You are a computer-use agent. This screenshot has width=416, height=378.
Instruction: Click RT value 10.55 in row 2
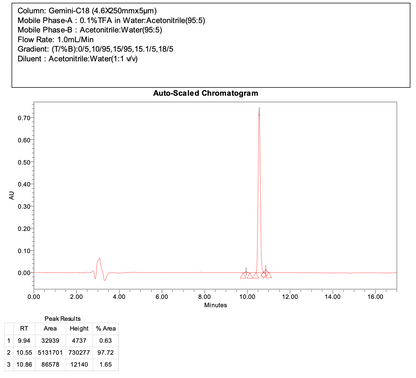coord(24,353)
